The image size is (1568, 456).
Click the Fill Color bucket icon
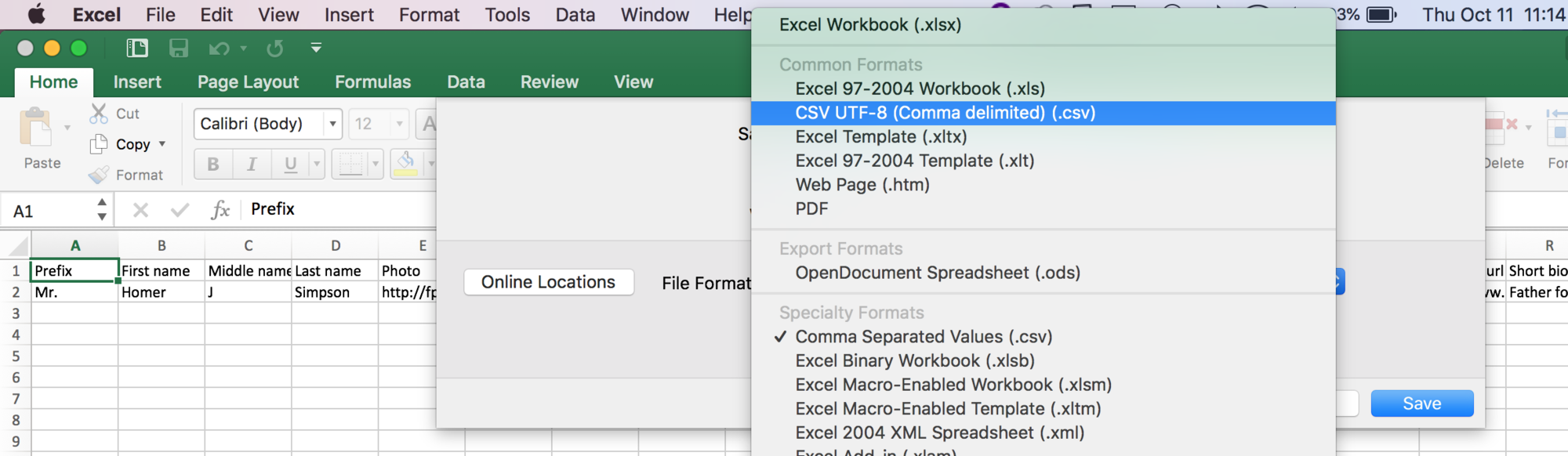coord(405,164)
